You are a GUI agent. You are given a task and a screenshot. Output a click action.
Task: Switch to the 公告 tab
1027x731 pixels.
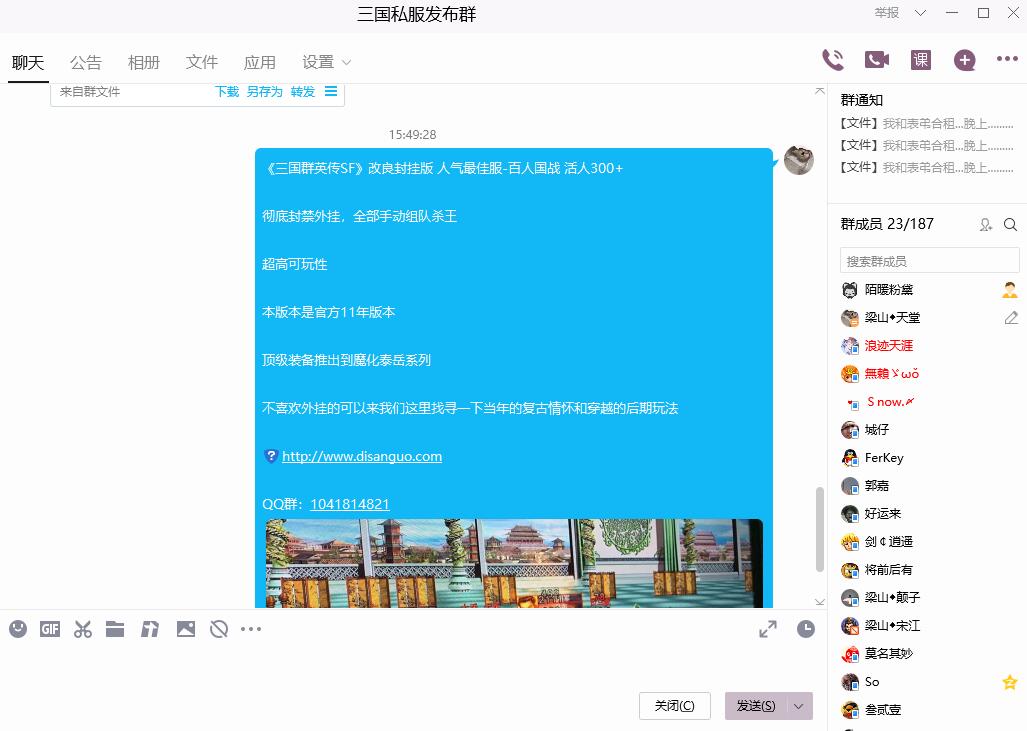coord(86,62)
